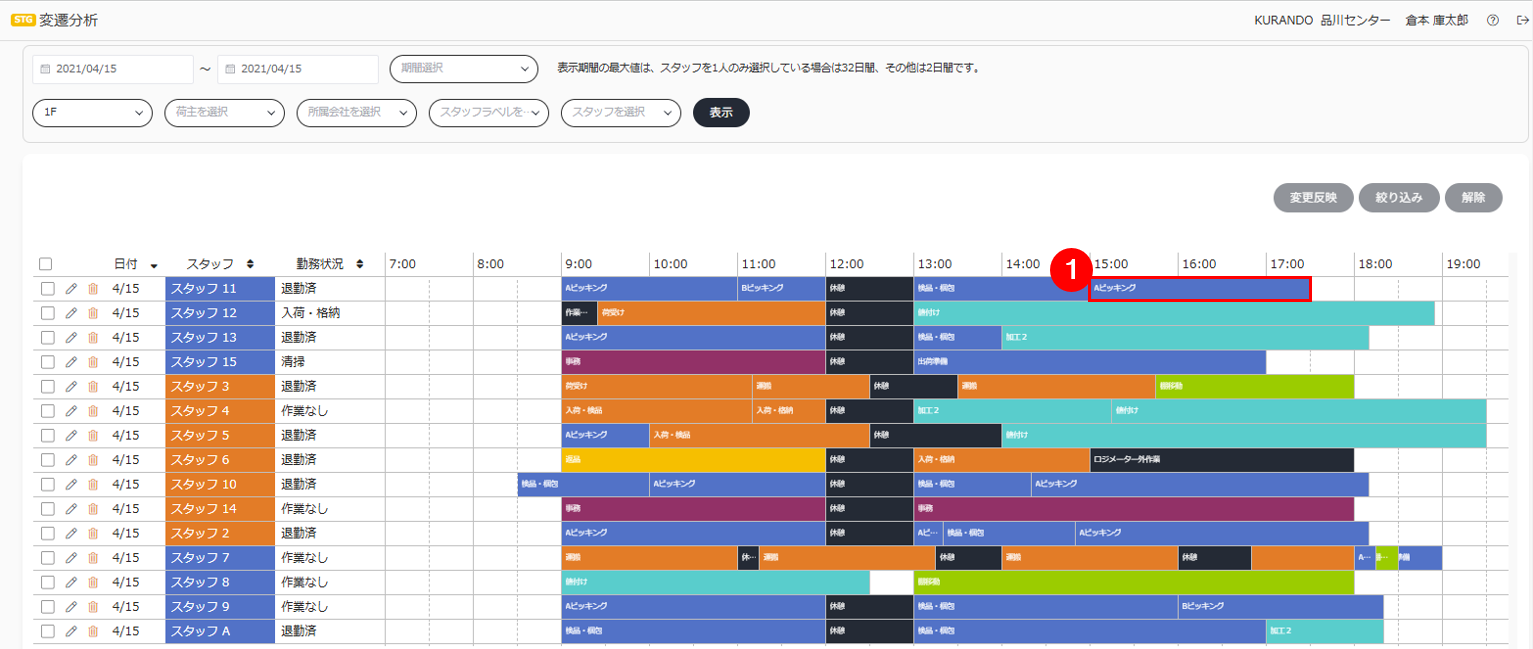
Task: Edit the スタッフ 3 record via its pencil
Action: pos(71,386)
